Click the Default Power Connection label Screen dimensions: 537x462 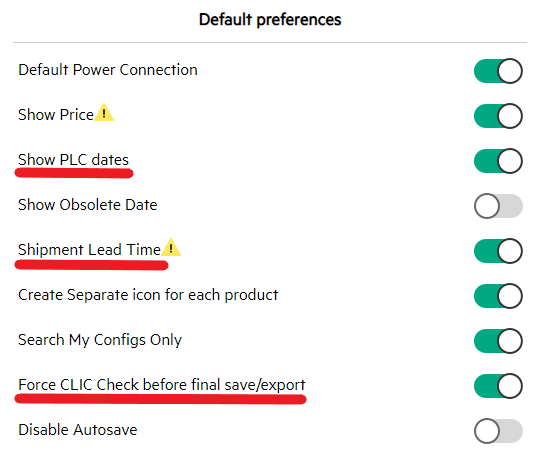[x=108, y=70]
